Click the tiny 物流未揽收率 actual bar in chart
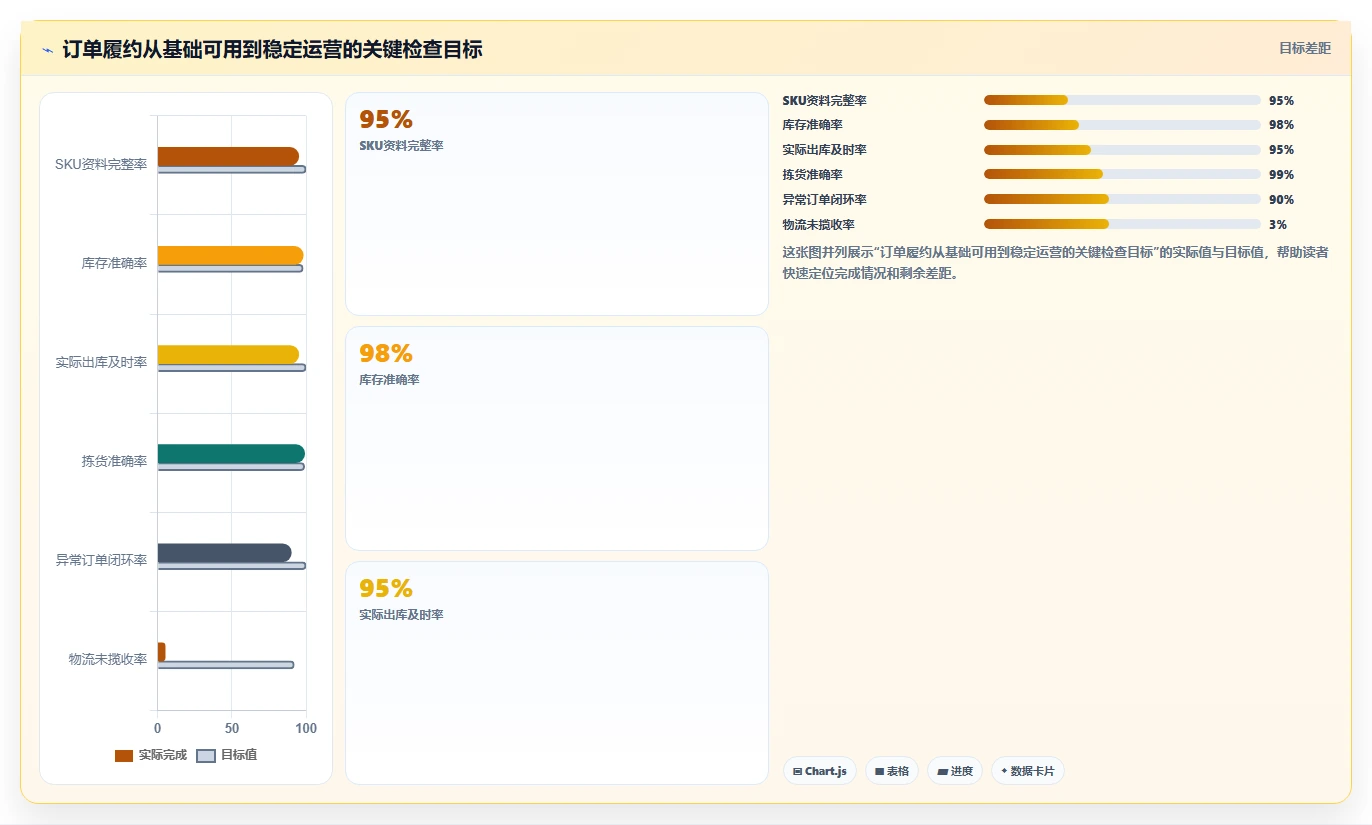Screen dimensions: 1372x825 coord(161,652)
